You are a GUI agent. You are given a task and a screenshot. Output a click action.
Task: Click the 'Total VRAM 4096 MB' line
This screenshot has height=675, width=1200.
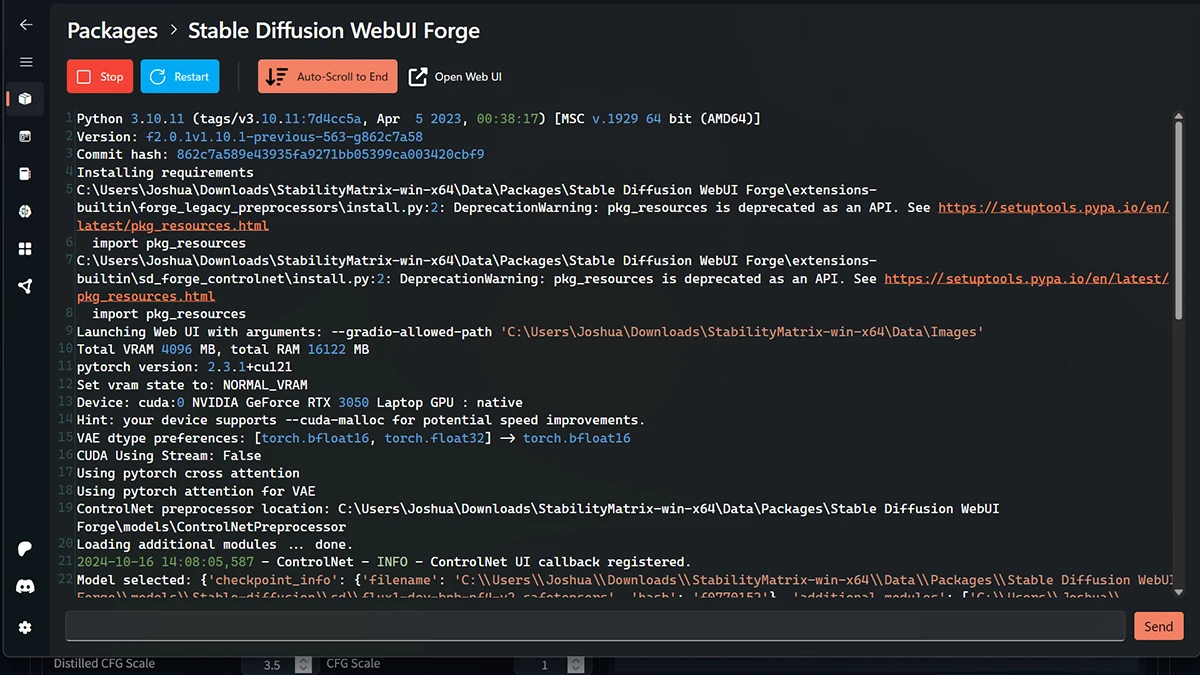[x=223, y=350]
